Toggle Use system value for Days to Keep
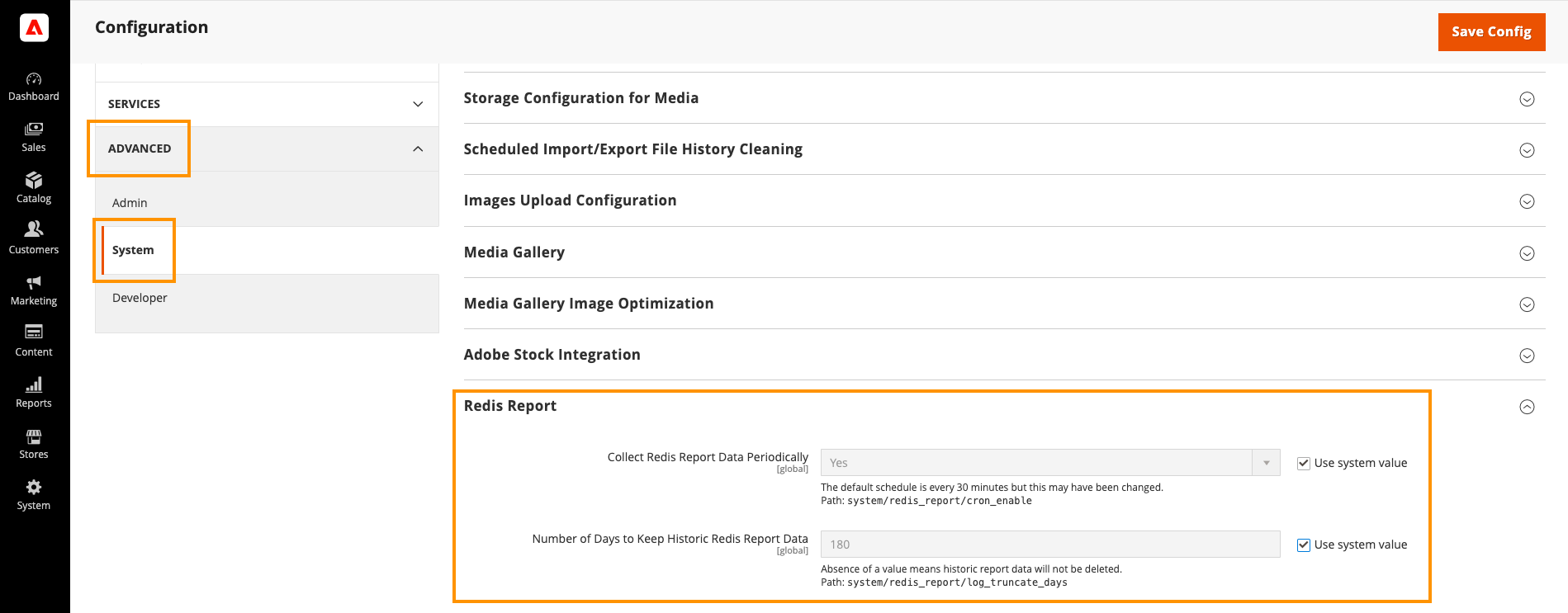 (x=1304, y=545)
